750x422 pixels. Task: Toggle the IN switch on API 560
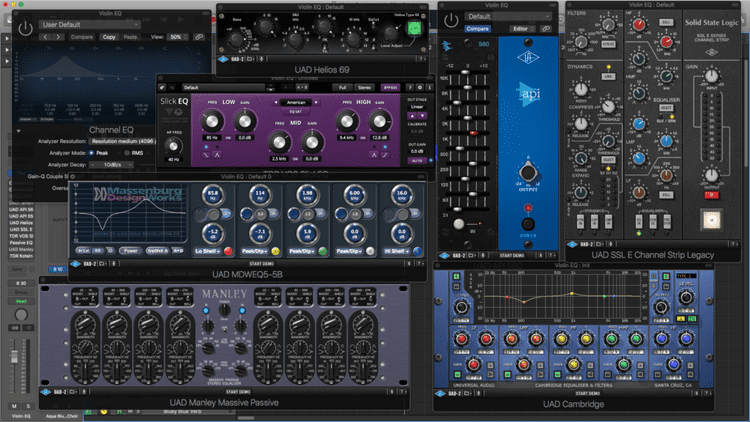[459, 224]
